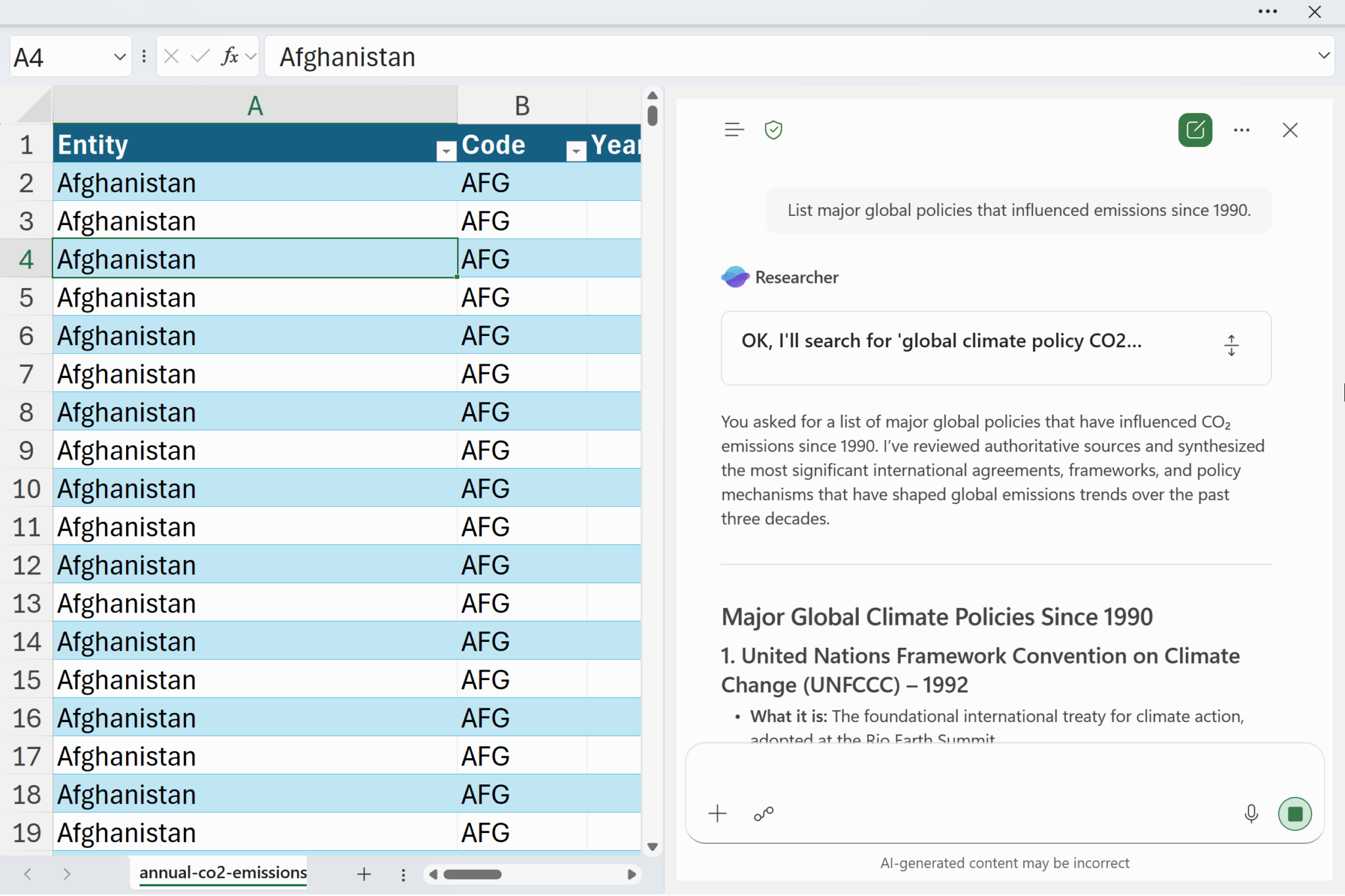Select the annual-co2-emissions sheet tab
1345x896 pixels.
click(x=223, y=872)
